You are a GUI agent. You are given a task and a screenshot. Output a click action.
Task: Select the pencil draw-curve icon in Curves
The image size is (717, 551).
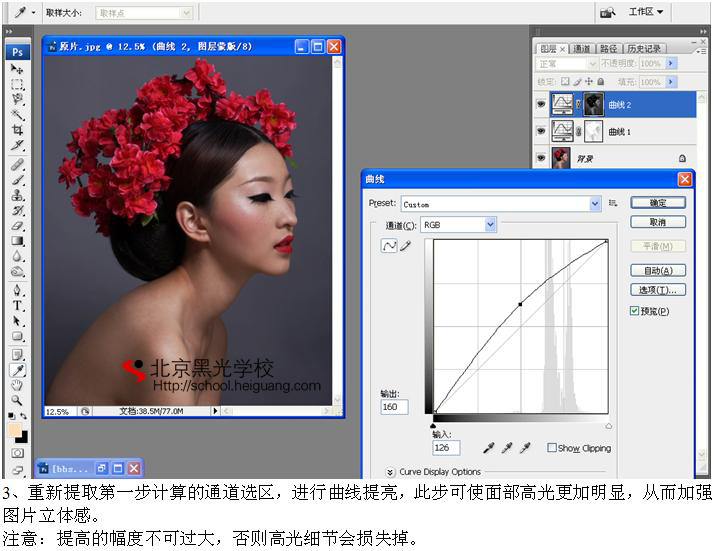point(406,246)
